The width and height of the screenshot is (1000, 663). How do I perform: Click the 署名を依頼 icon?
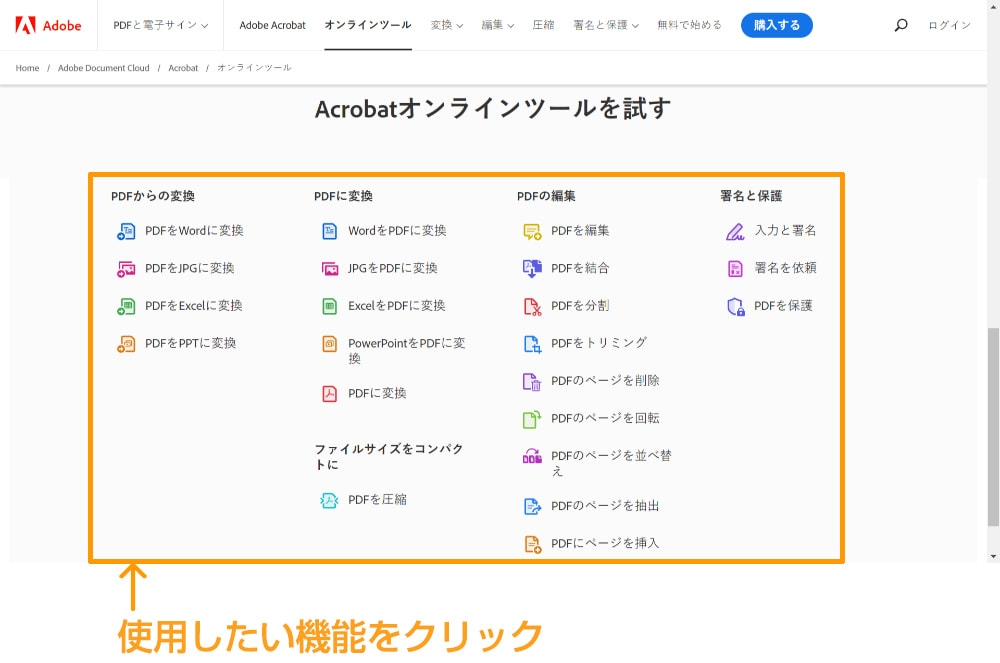[x=735, y=268]
